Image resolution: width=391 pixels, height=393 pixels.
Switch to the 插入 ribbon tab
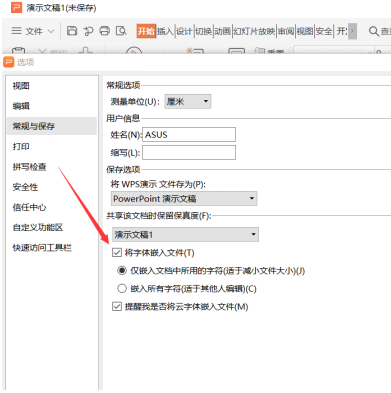[x=165, y=31]
